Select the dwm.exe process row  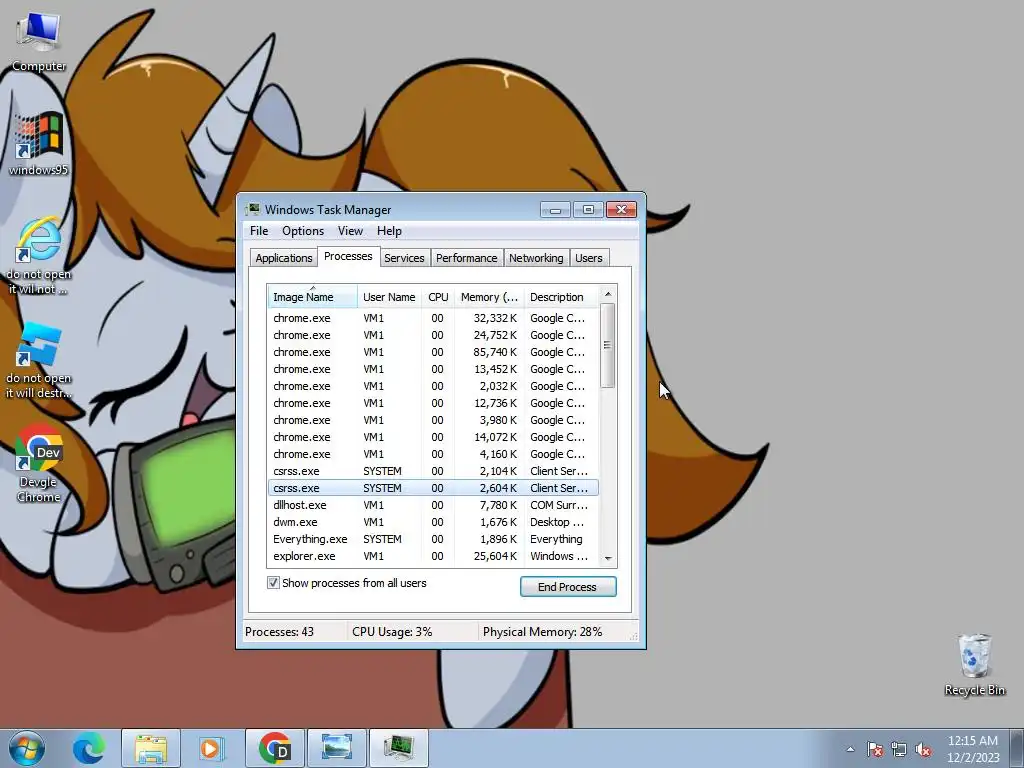[433, 522]
